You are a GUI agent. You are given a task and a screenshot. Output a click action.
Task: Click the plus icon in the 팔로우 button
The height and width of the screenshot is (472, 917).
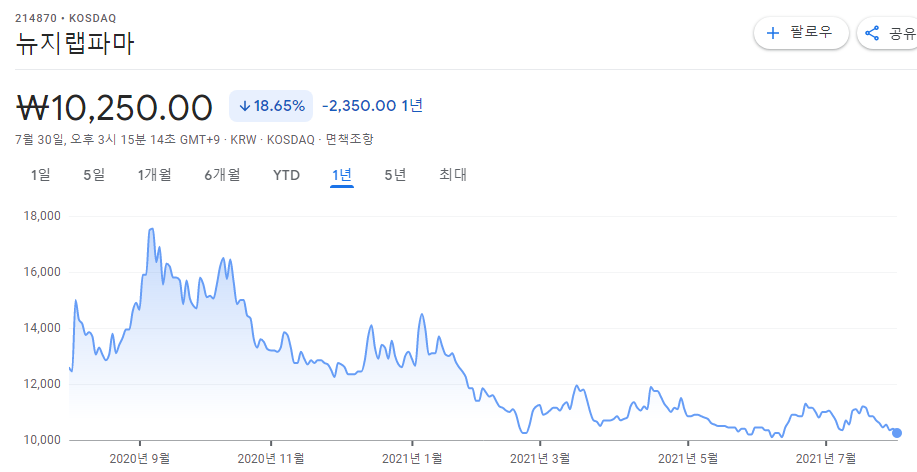pyautogui.click(x=773, y=33)
